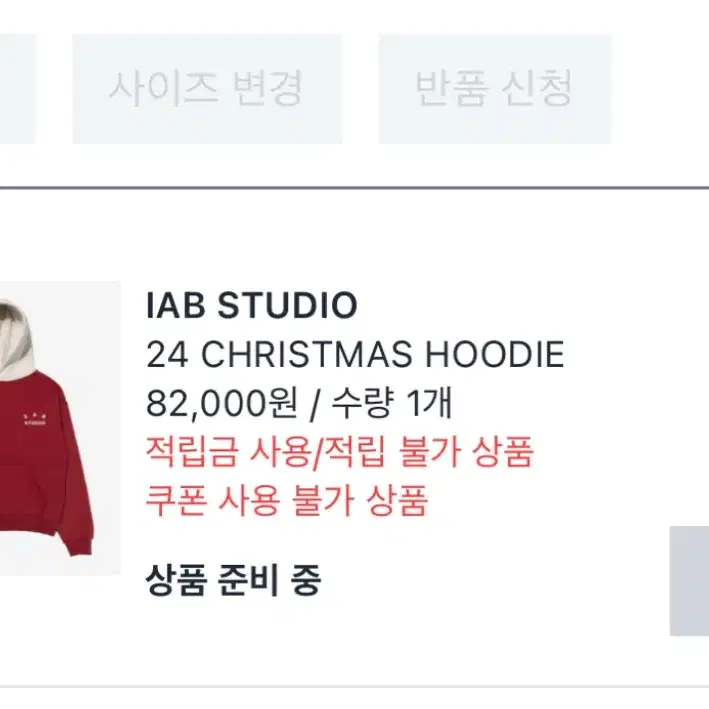Open the 24 CHRISTMAS HOODIE product title
Screen dimensions: 709x709
(355, 354)
